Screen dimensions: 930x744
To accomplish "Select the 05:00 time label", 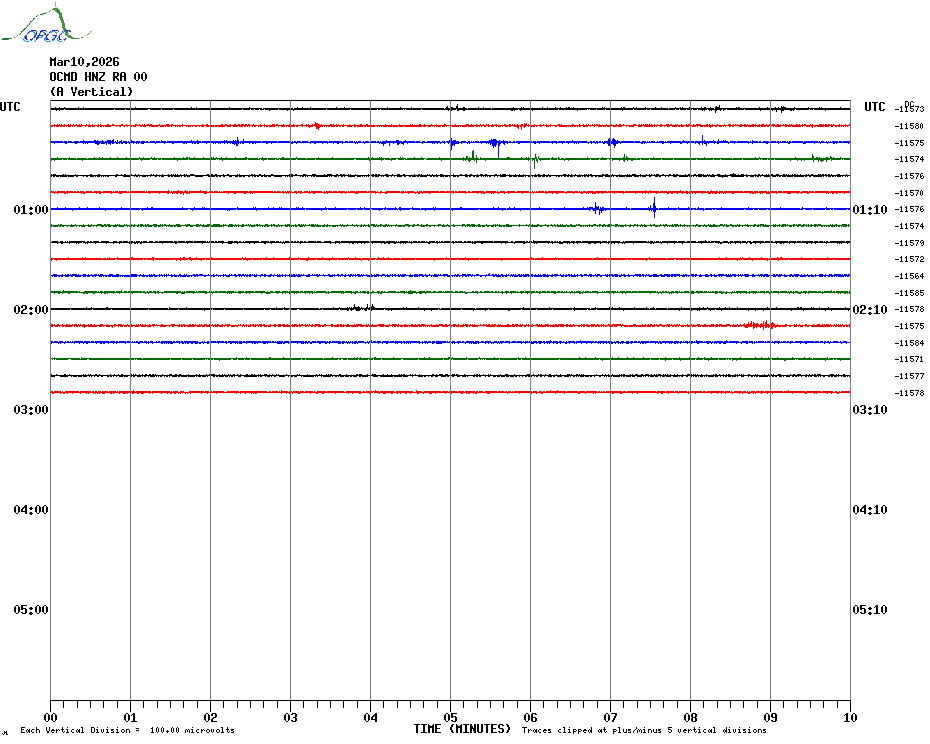I will (x=31, y=610).
